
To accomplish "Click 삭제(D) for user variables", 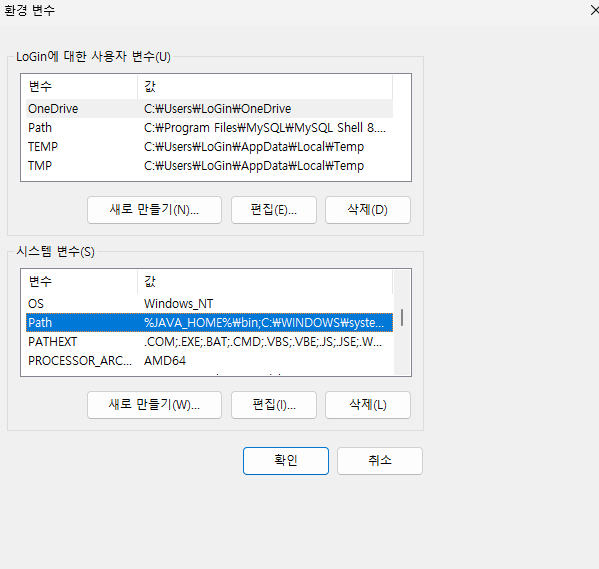I will 367,210.
